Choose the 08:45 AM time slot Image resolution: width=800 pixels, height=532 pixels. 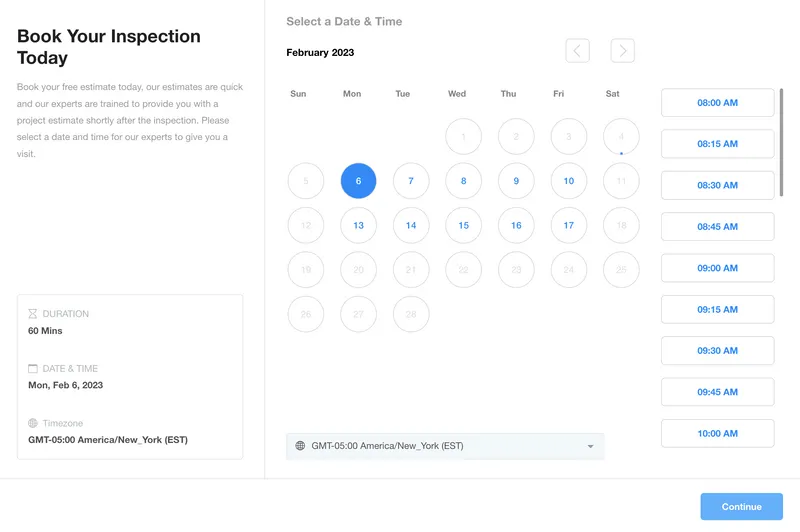point(717,226)
